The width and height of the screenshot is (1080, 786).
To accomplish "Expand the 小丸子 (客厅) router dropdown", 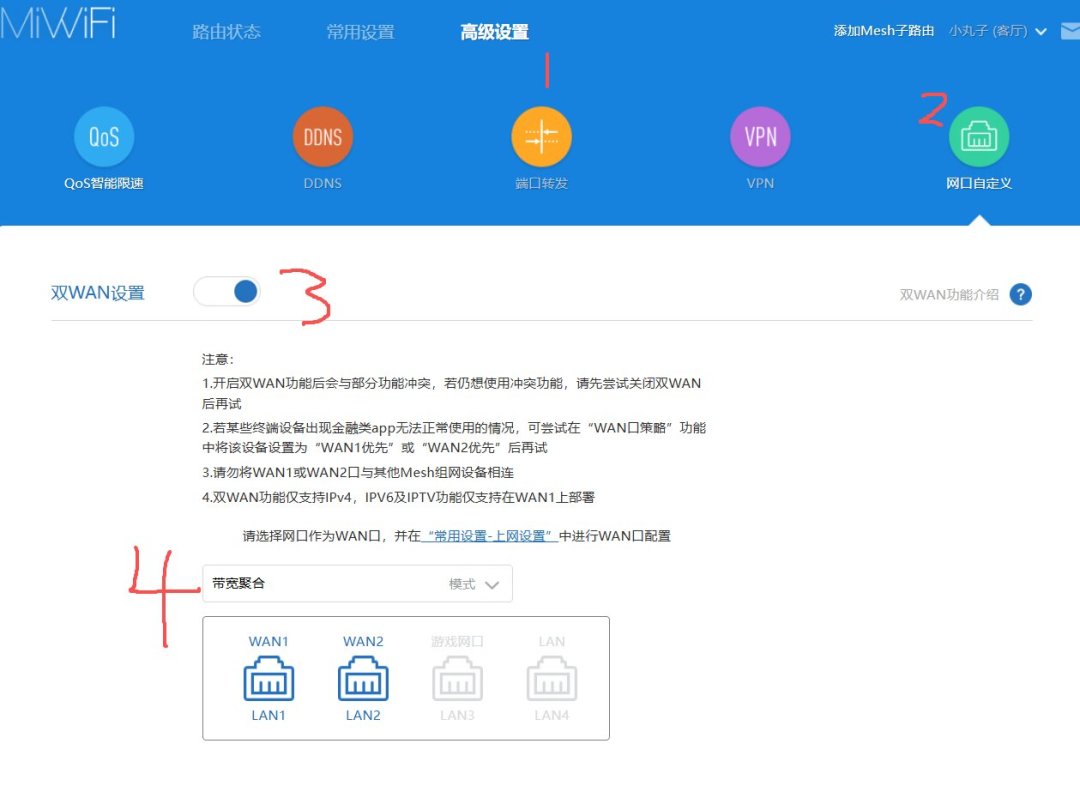I will 998,31.
